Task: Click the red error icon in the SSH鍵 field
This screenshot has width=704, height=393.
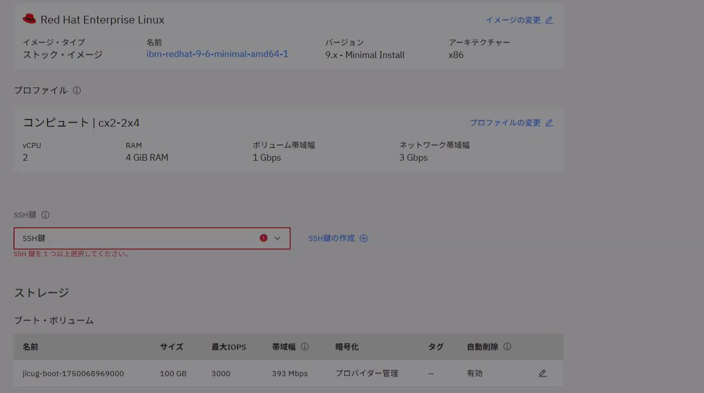Action: click(x=264, y=238)
